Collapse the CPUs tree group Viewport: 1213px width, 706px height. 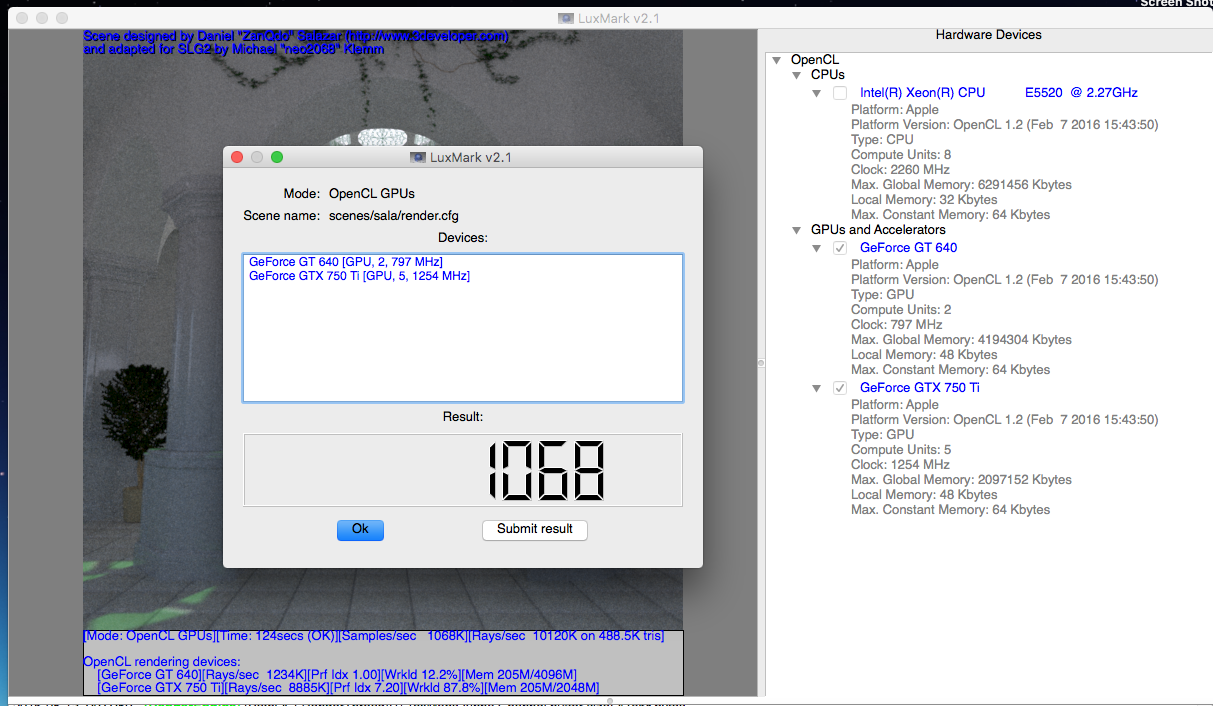coord(797,75)
